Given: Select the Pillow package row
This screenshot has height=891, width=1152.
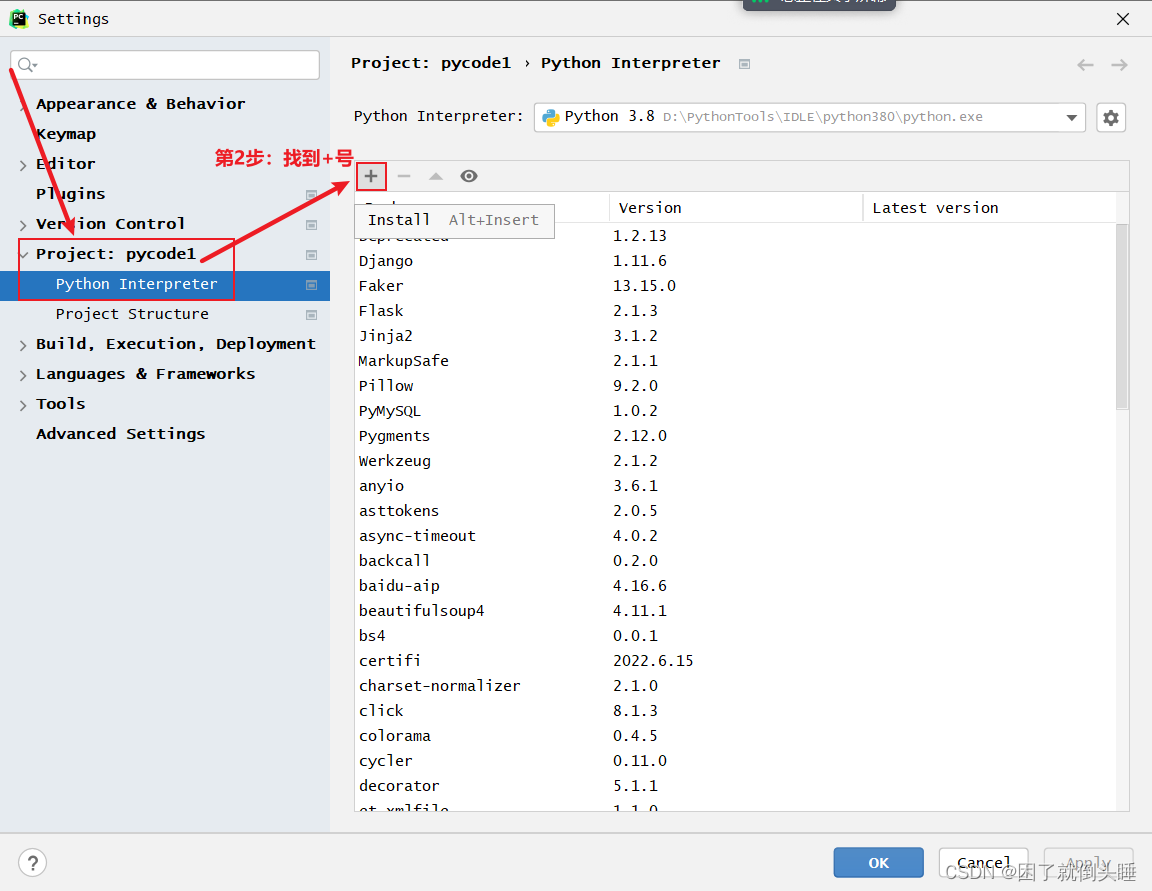Looking at the screenshot, I should point(735,386).
